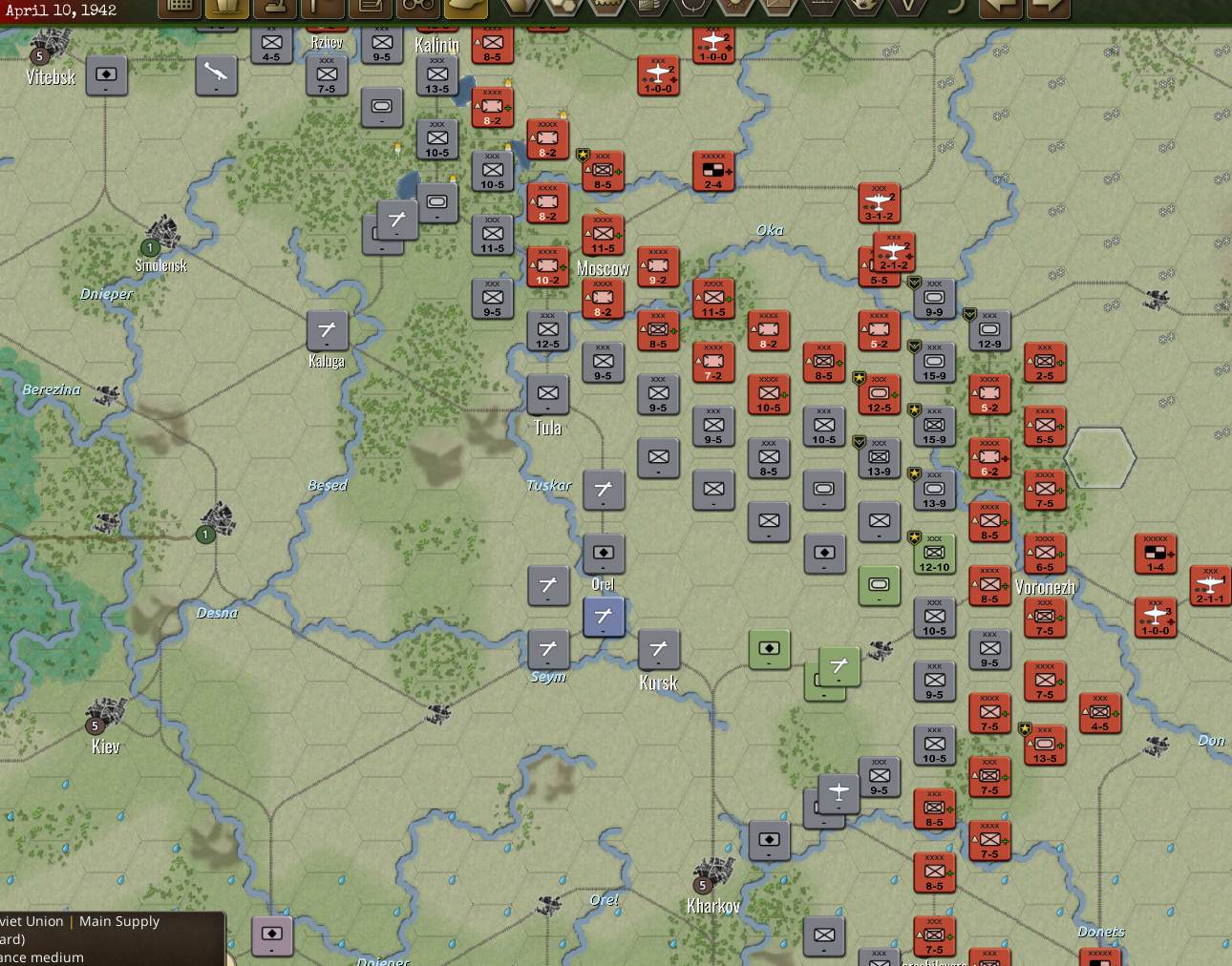Select the Soviet 3-1-2 air unit
1232x966 pixels.
tap(879, 202)
